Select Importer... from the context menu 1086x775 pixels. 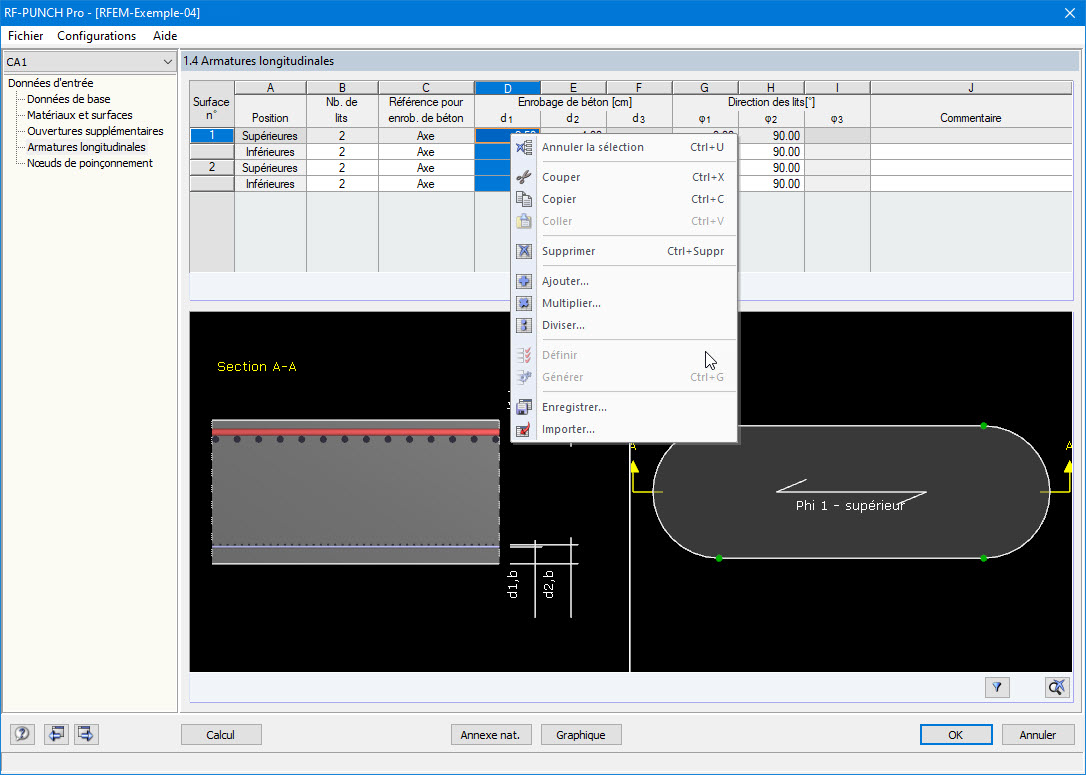click(624, 429)
